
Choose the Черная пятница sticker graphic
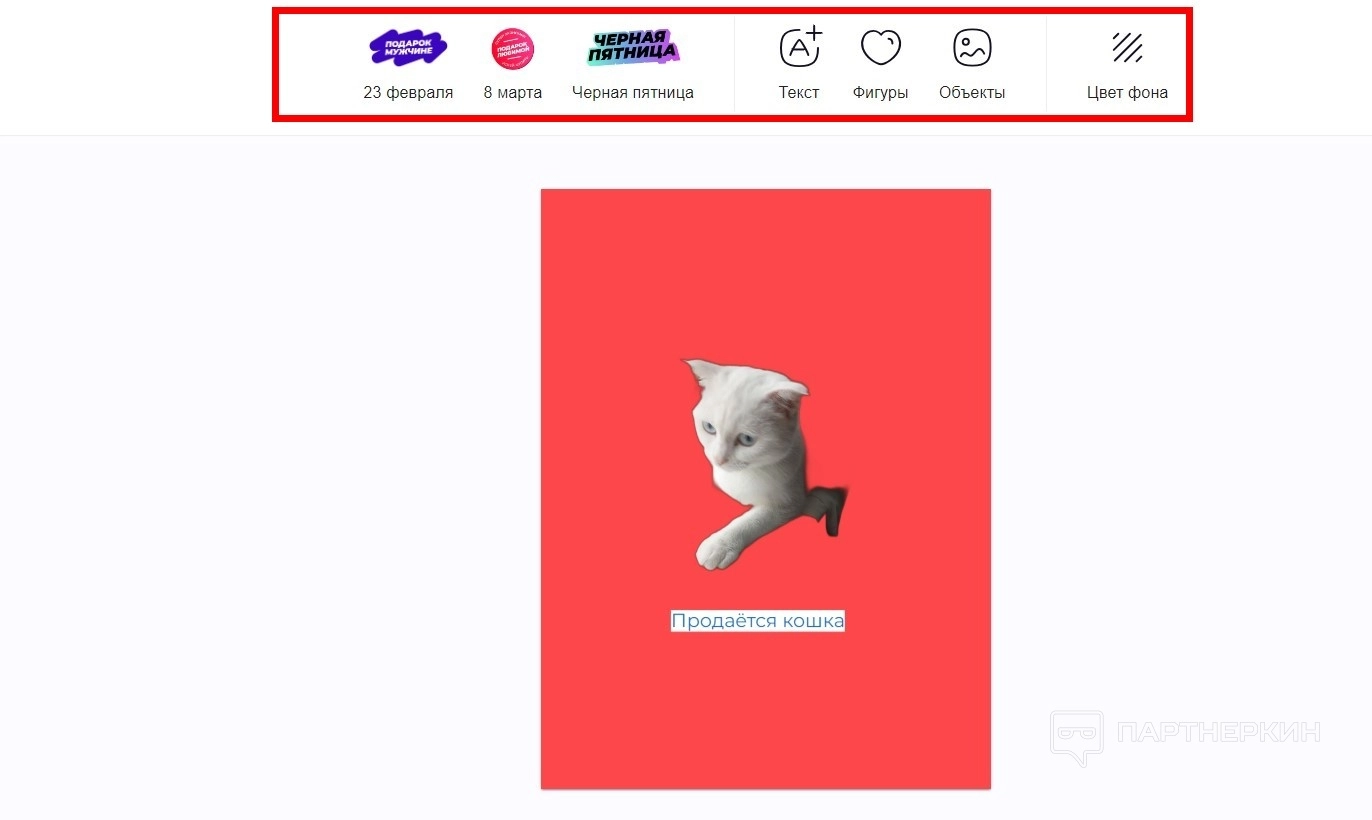(633, 48)
